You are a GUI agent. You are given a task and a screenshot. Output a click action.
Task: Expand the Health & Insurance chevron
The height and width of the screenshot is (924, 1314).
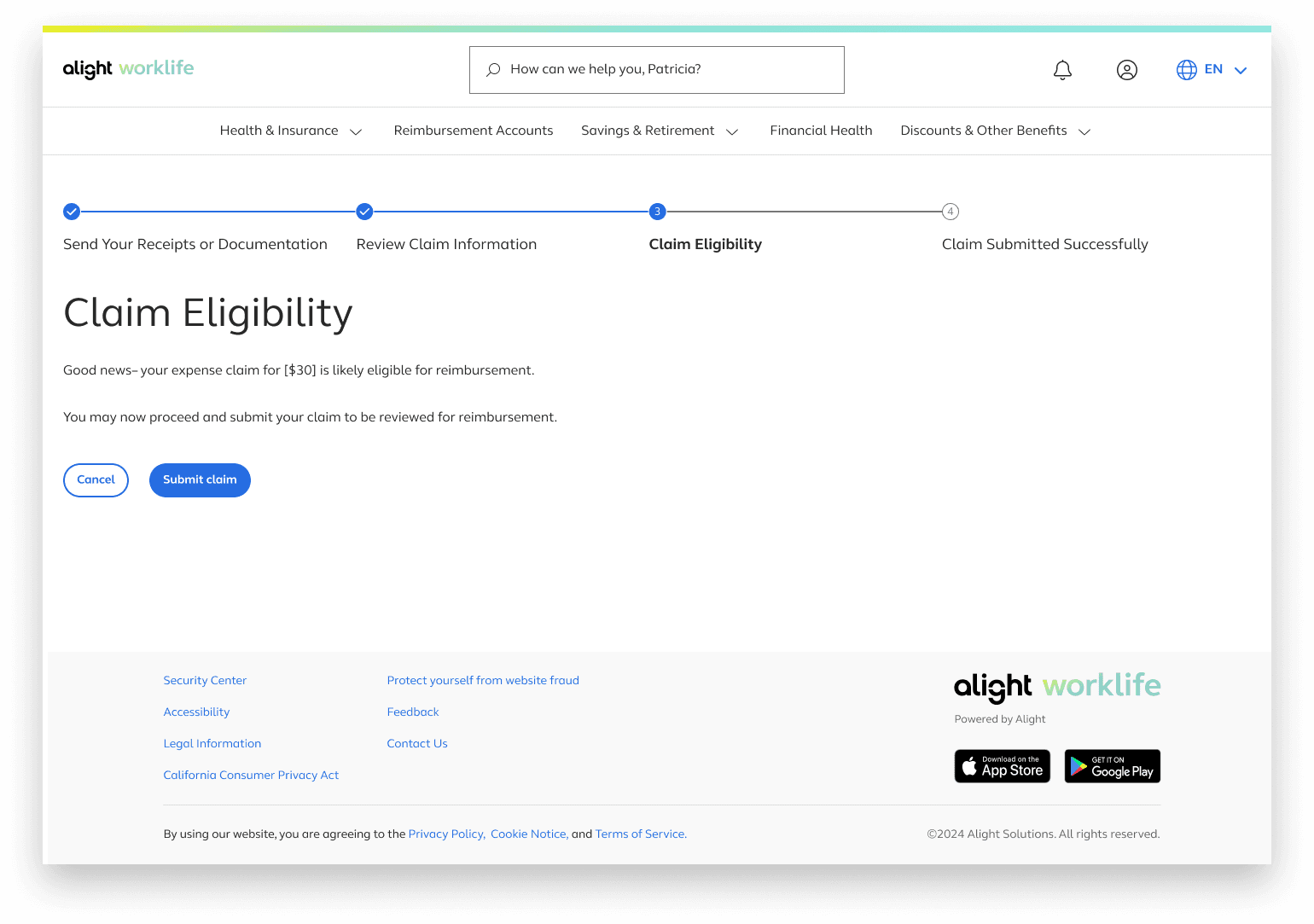coord(357,131)
